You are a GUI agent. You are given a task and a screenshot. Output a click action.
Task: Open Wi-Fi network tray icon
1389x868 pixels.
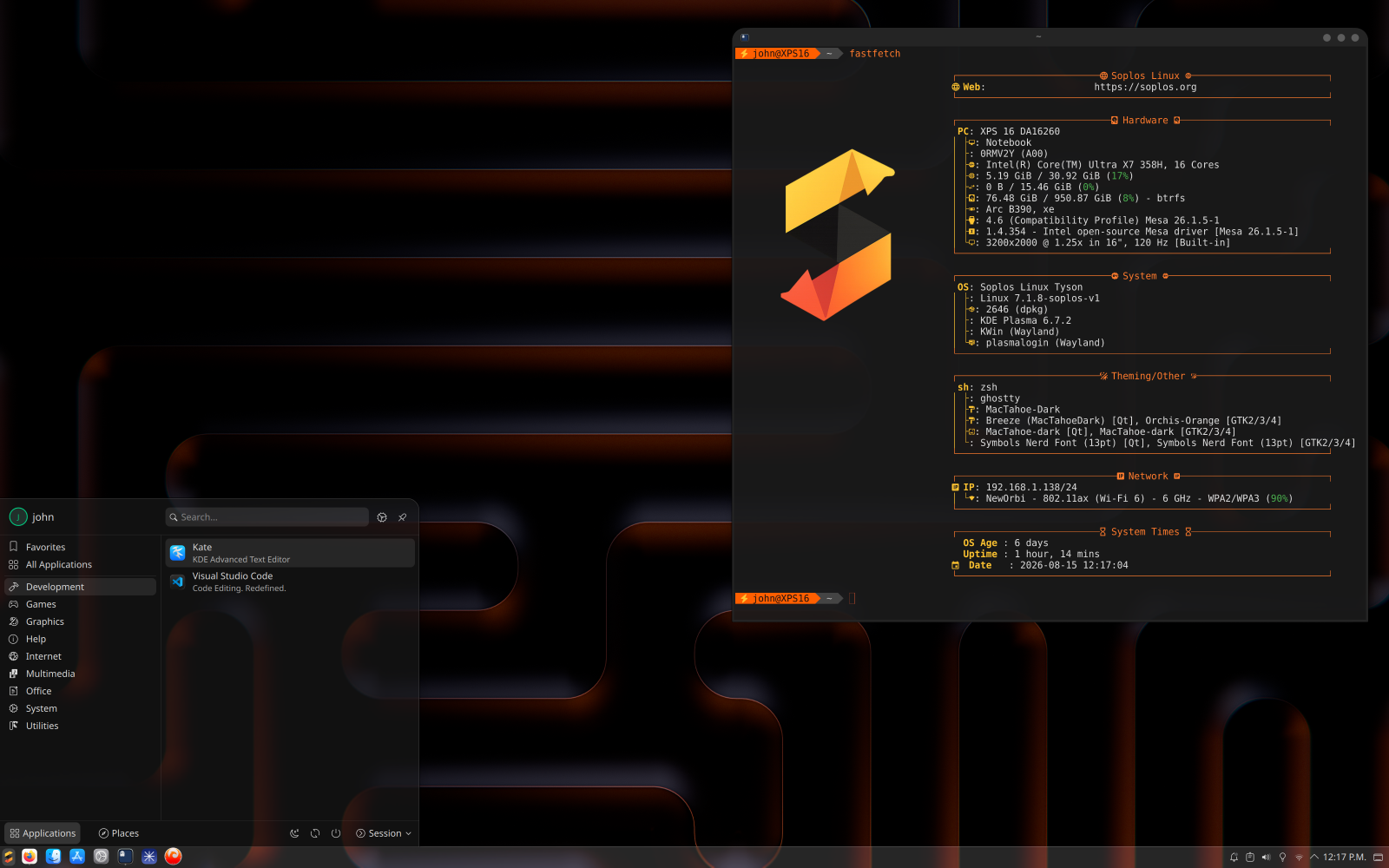click(1299, 858)
